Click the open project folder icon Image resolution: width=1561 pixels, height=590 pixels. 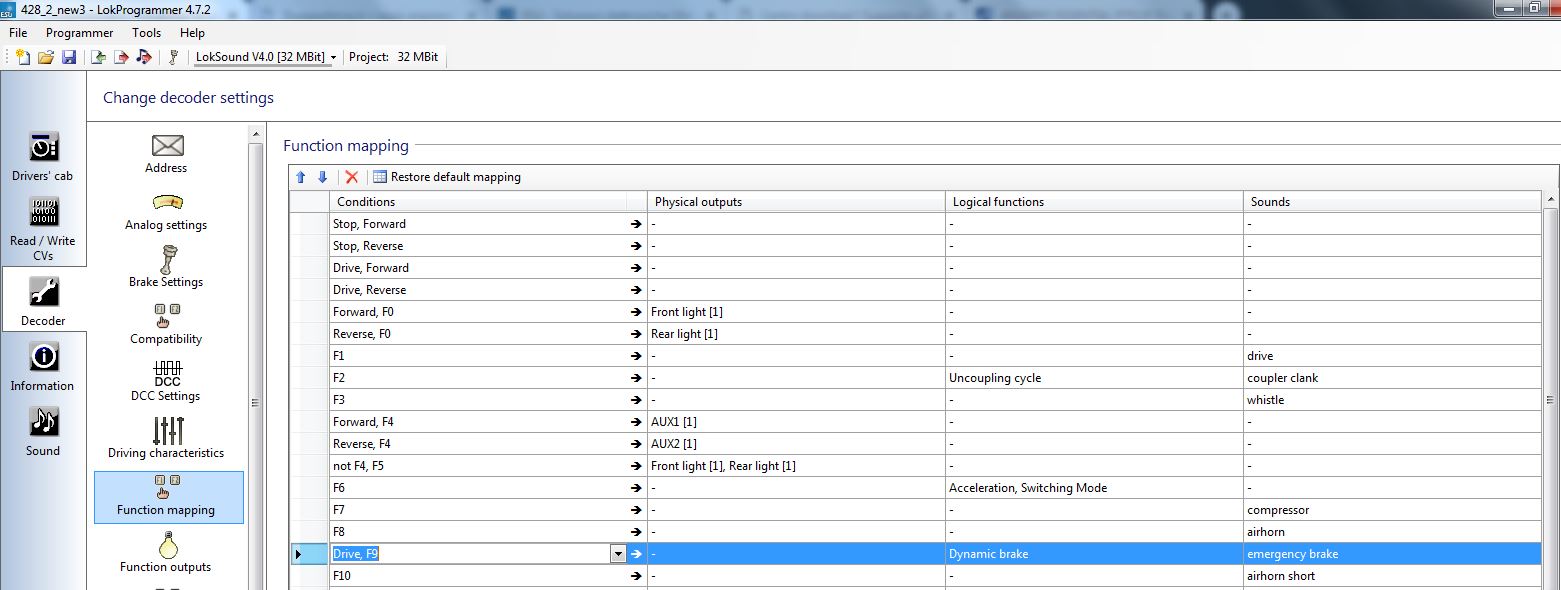click(x=45, y=57)
